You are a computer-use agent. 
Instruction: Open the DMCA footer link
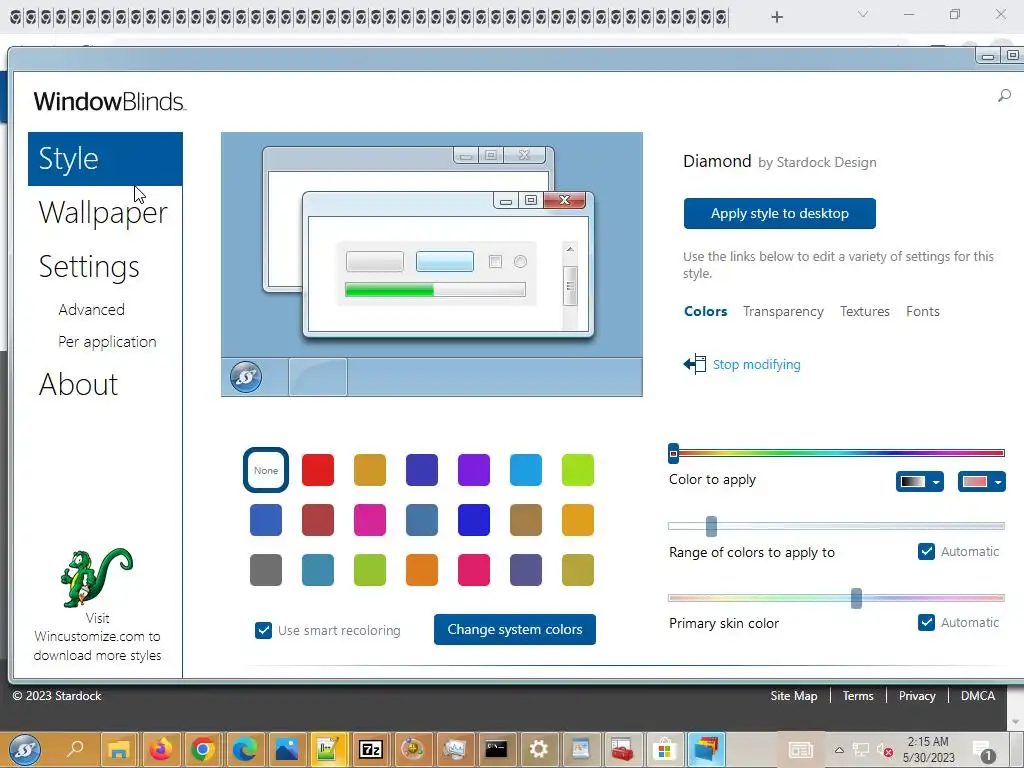(x=978, y=696)
